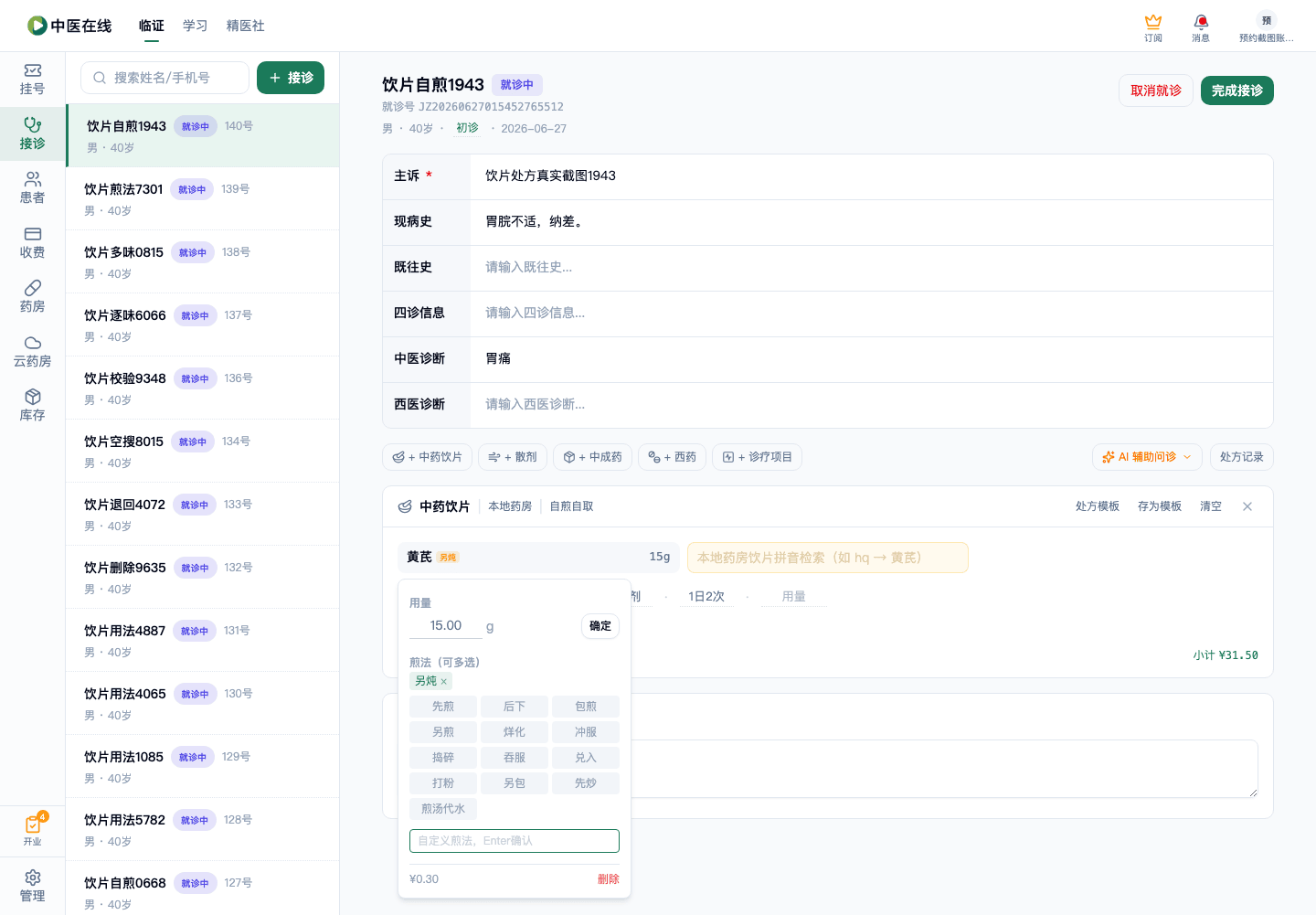Select patient 饮片用法5782
The width and height of the screenshot is (1316, 915).
203,829
